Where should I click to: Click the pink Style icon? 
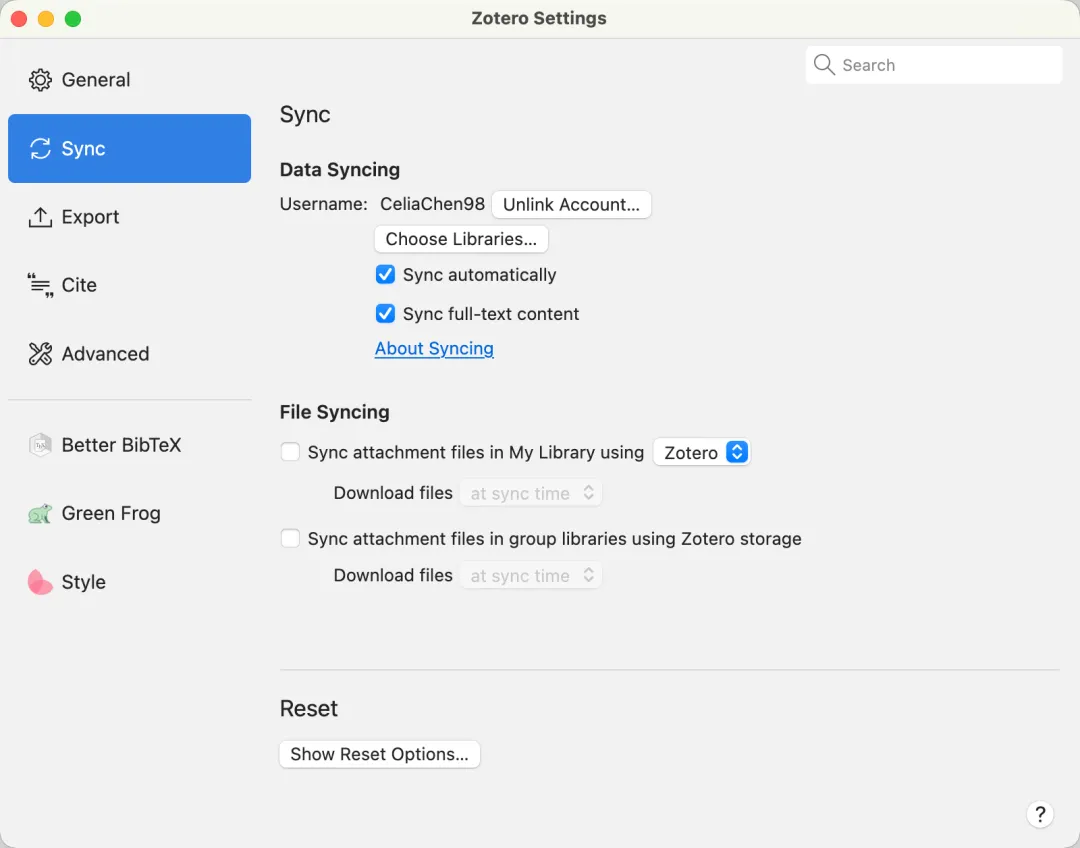tap(40, 582)
